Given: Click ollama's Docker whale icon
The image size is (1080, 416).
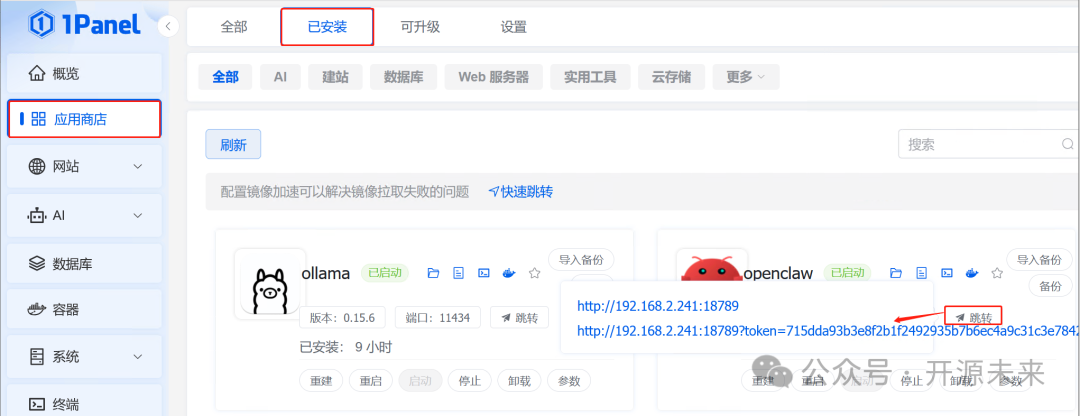Looking at the screenshot, I should click(508, 273).
